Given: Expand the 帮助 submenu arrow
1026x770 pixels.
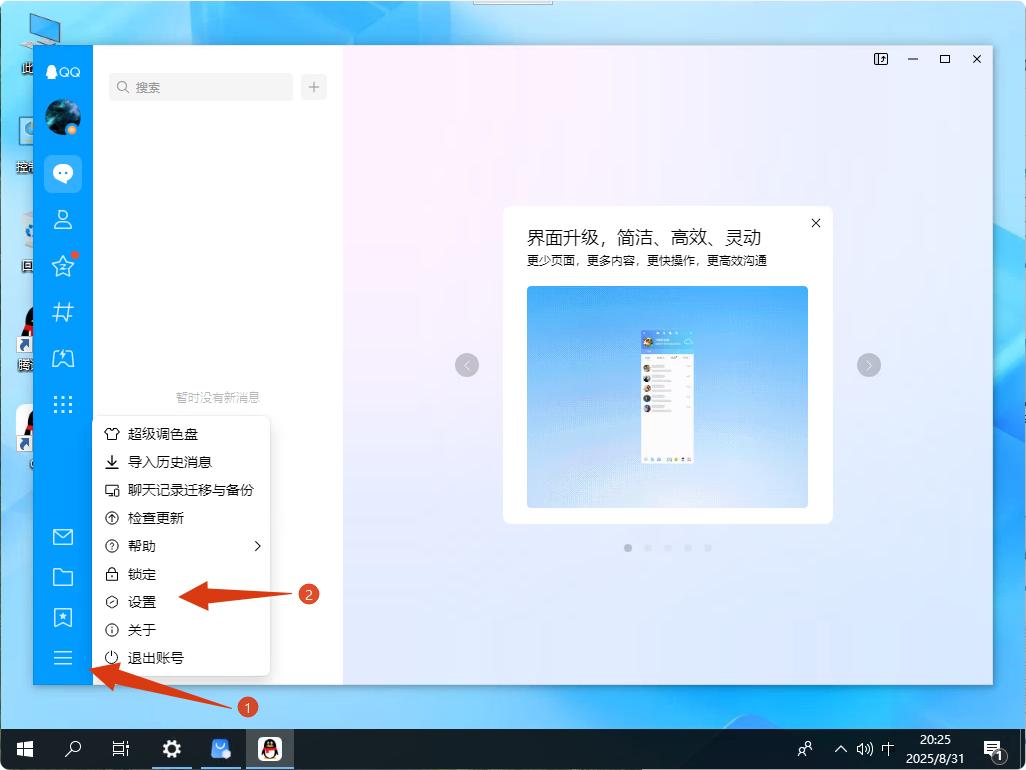Looking at the screenshot, I should coord(257,546).
